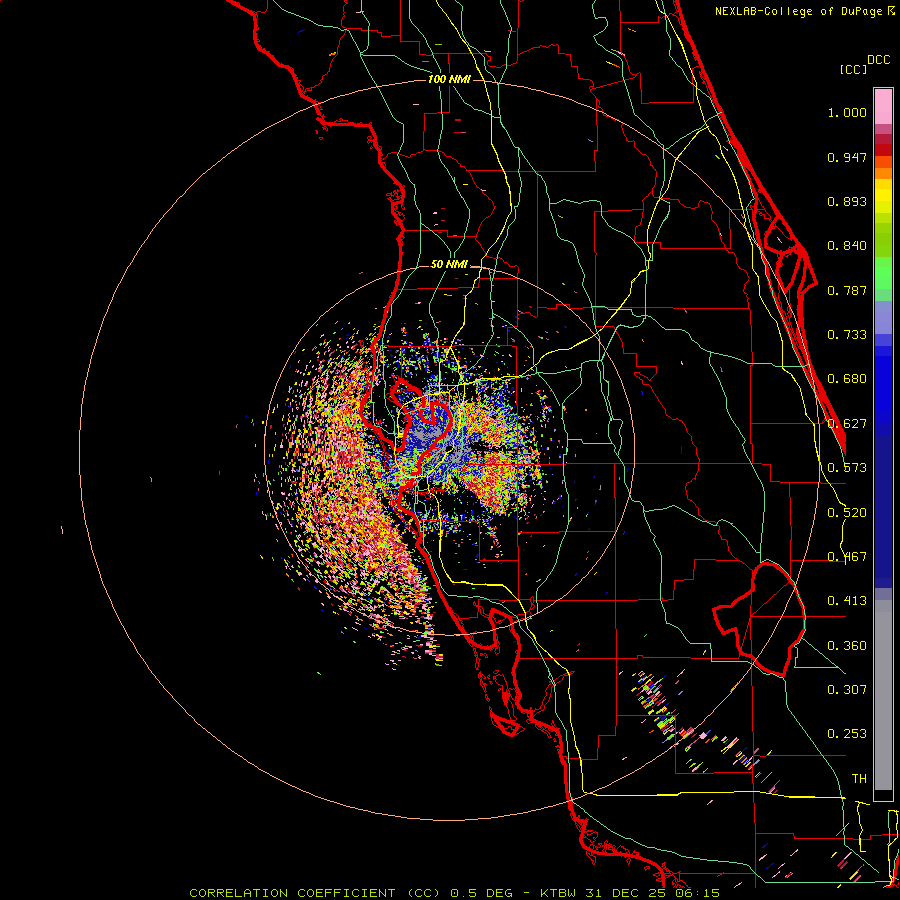Pick the black swatch beside TH
900x900 pixels.
[x=883, y=795]
